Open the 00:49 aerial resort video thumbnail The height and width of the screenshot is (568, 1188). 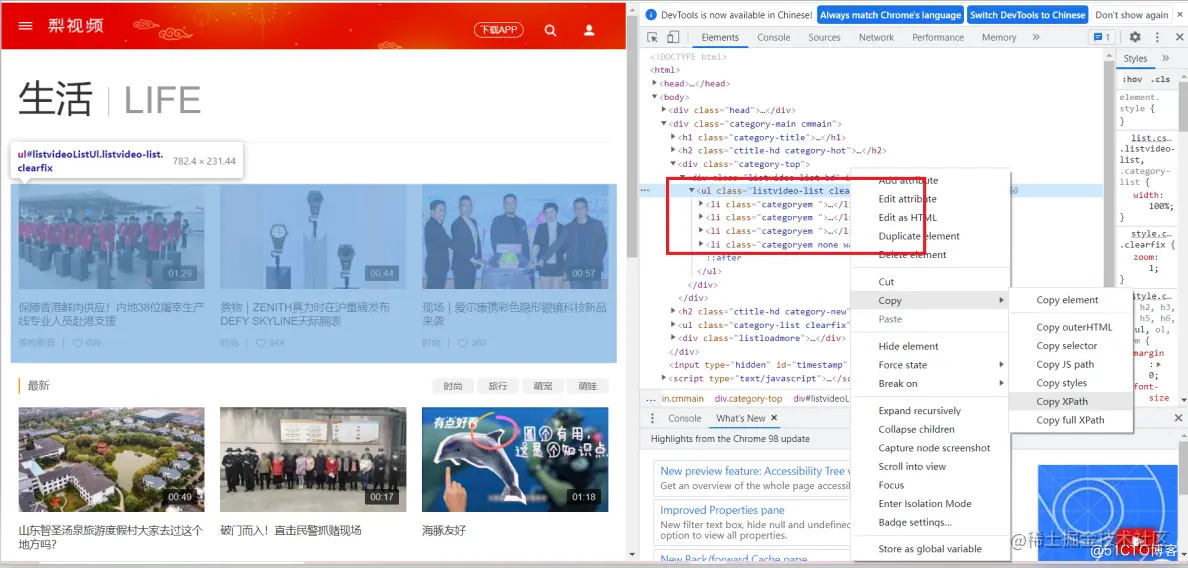click(111, 460)
